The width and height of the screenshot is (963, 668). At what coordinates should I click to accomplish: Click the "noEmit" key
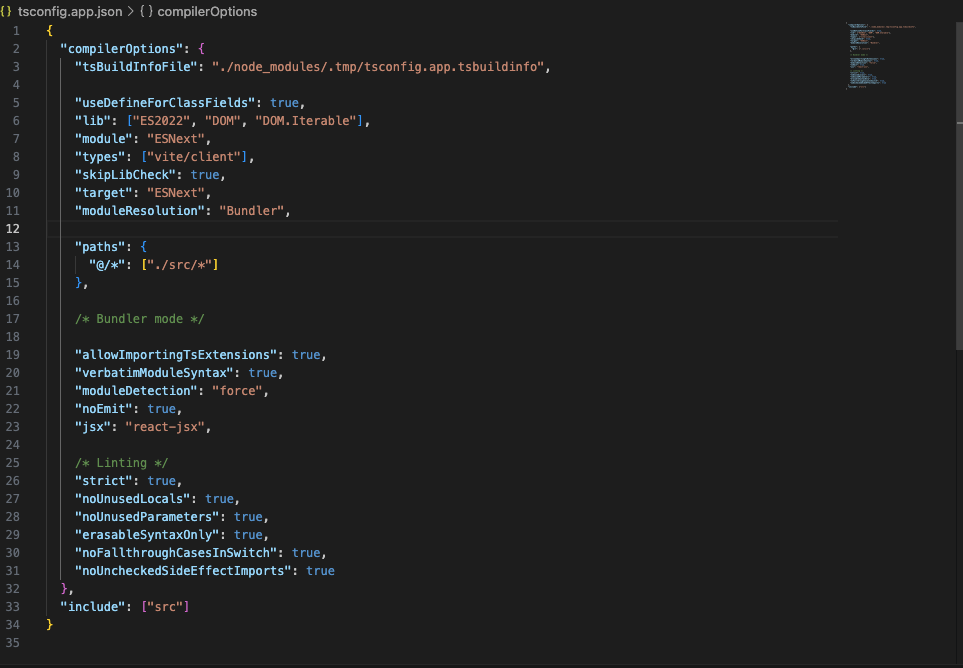[x=104, y=409]
